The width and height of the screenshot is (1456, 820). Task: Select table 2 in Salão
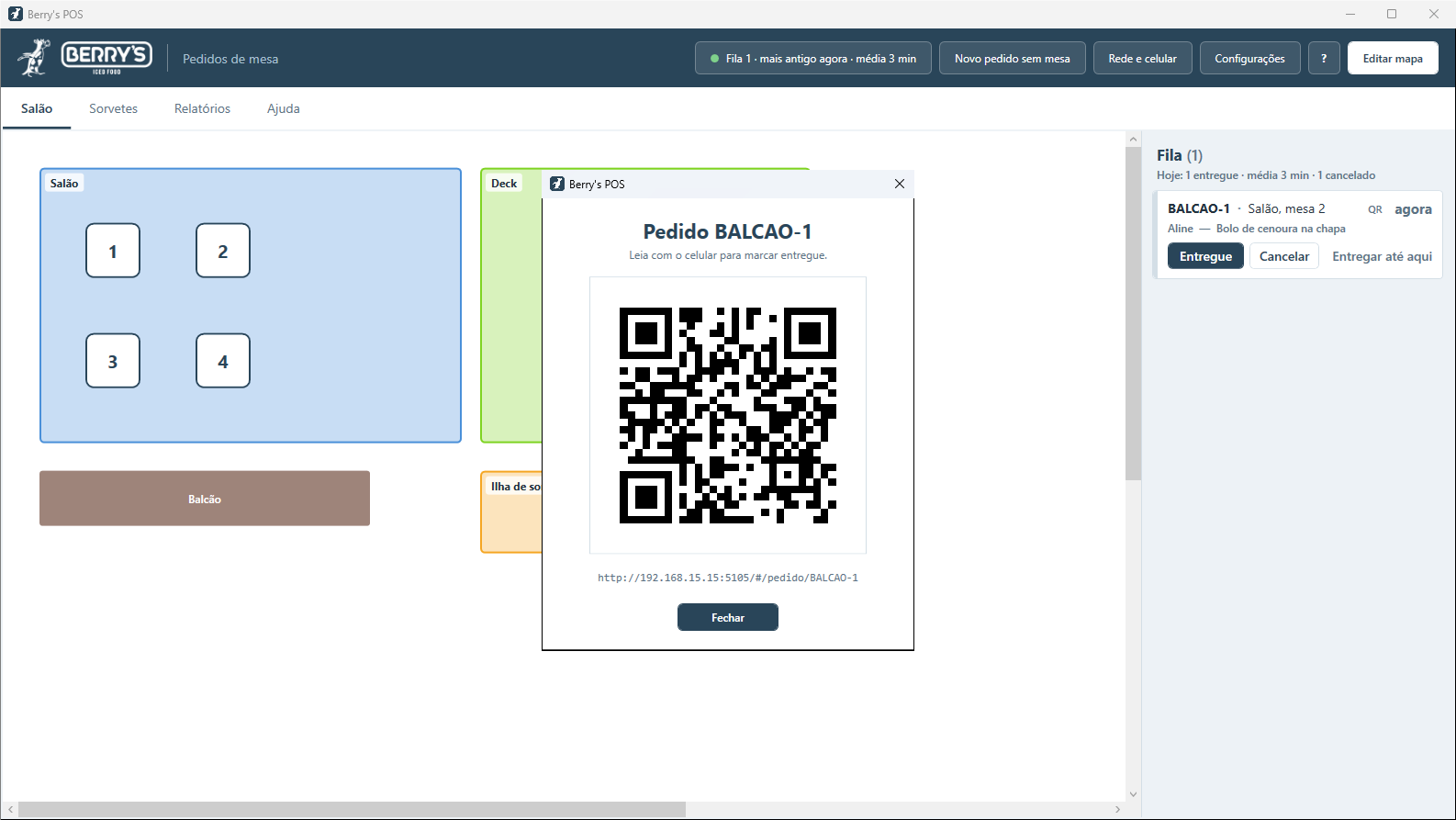(223, 251)
